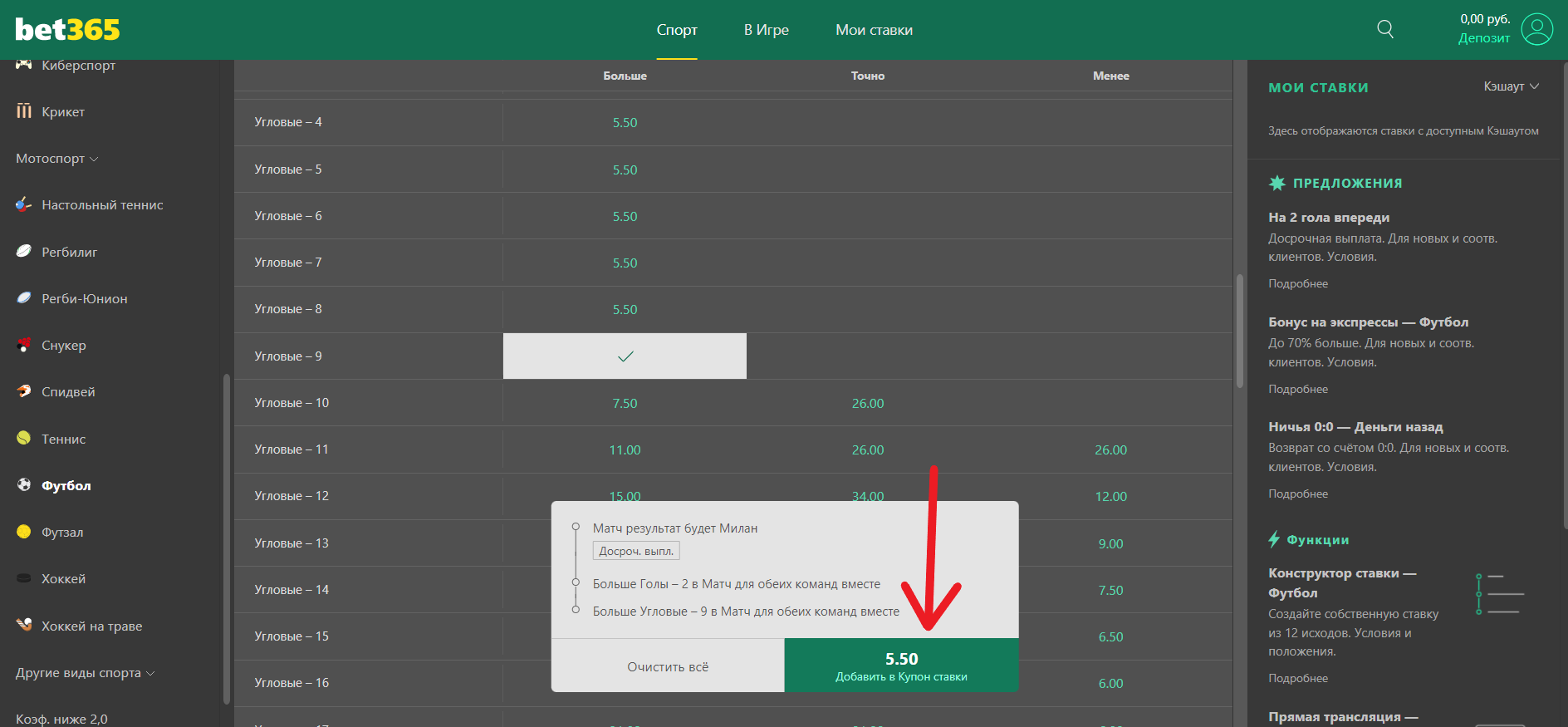Click the left sidebar scrollbar
The image size is (1568, 727).
click(227, 538)
